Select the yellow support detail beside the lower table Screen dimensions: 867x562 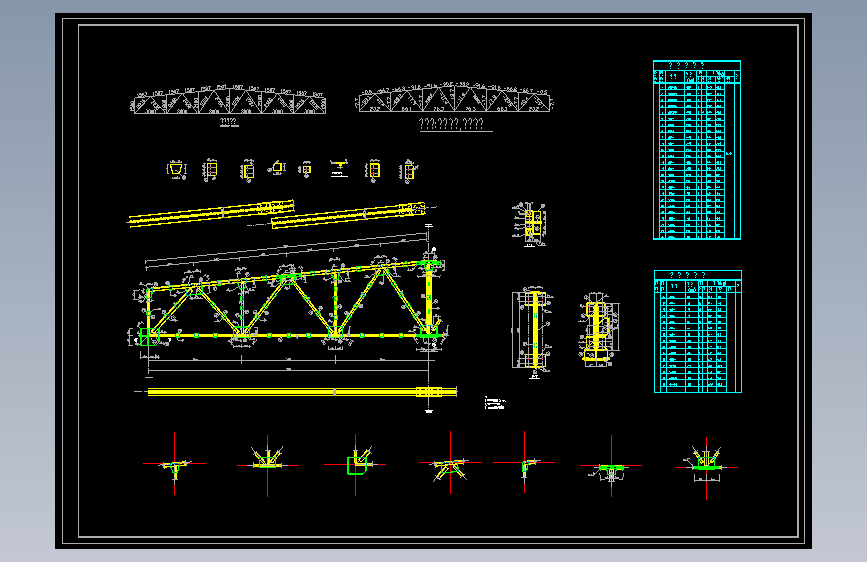pyautogui.click(x=598, y=329)
